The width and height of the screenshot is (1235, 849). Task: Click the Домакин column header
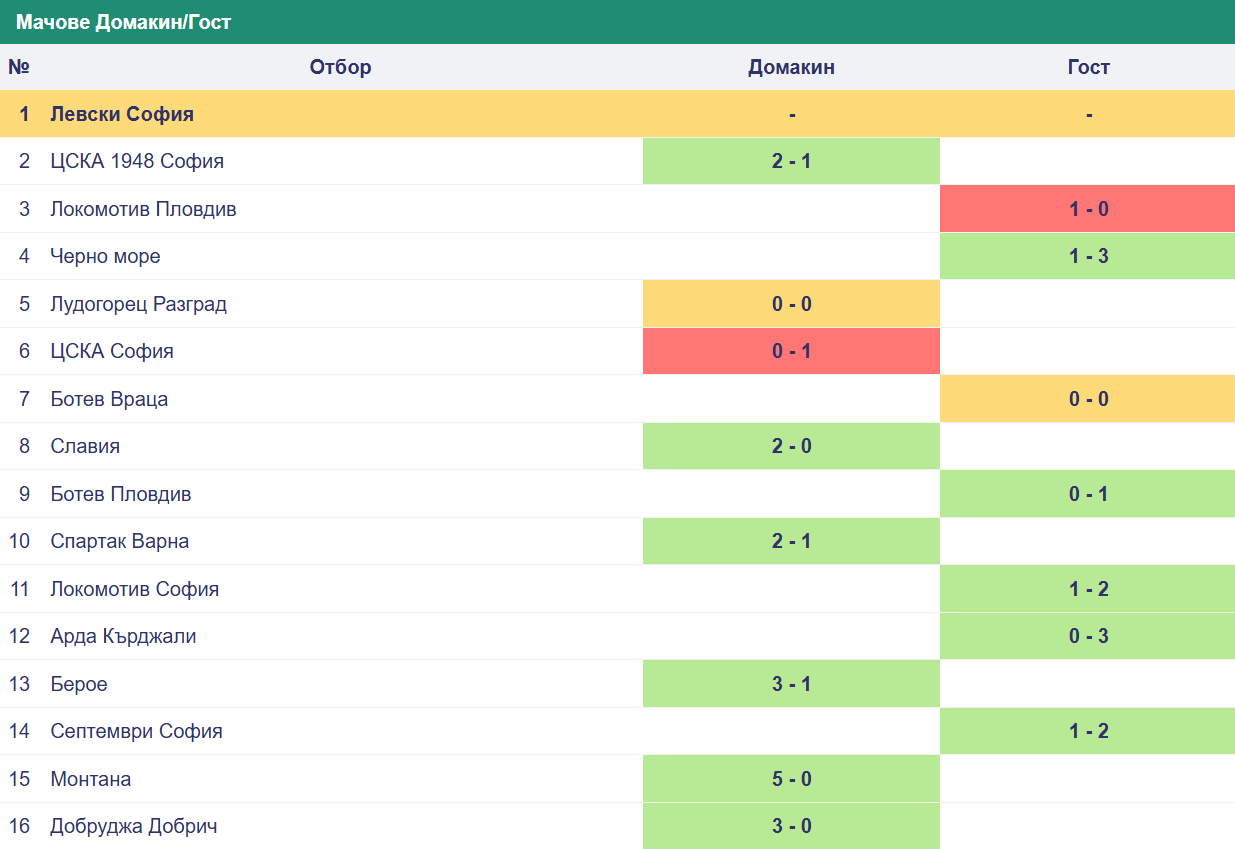click(x=791, y=67)
